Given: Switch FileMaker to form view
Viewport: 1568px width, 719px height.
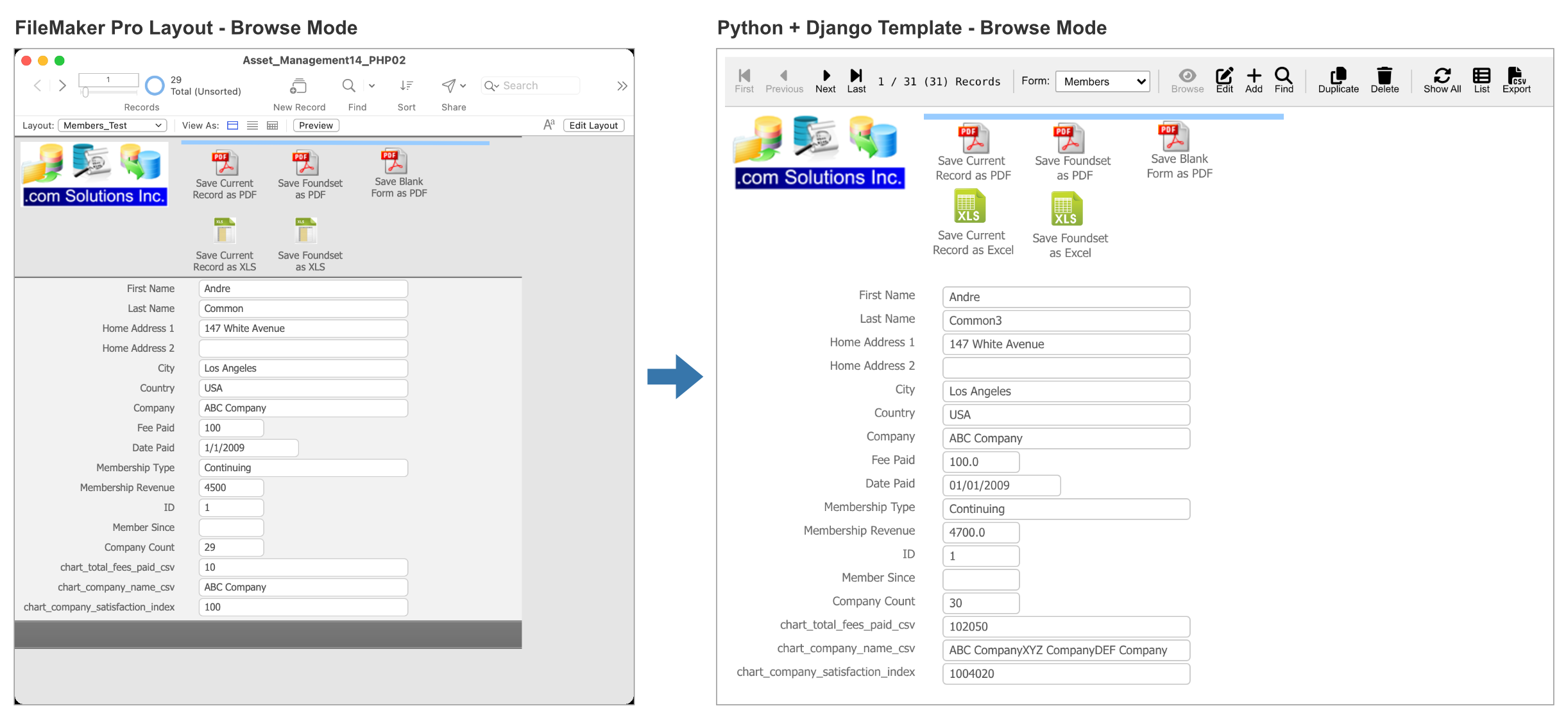Looking at the screenshot, I should [x=233, y=125].
